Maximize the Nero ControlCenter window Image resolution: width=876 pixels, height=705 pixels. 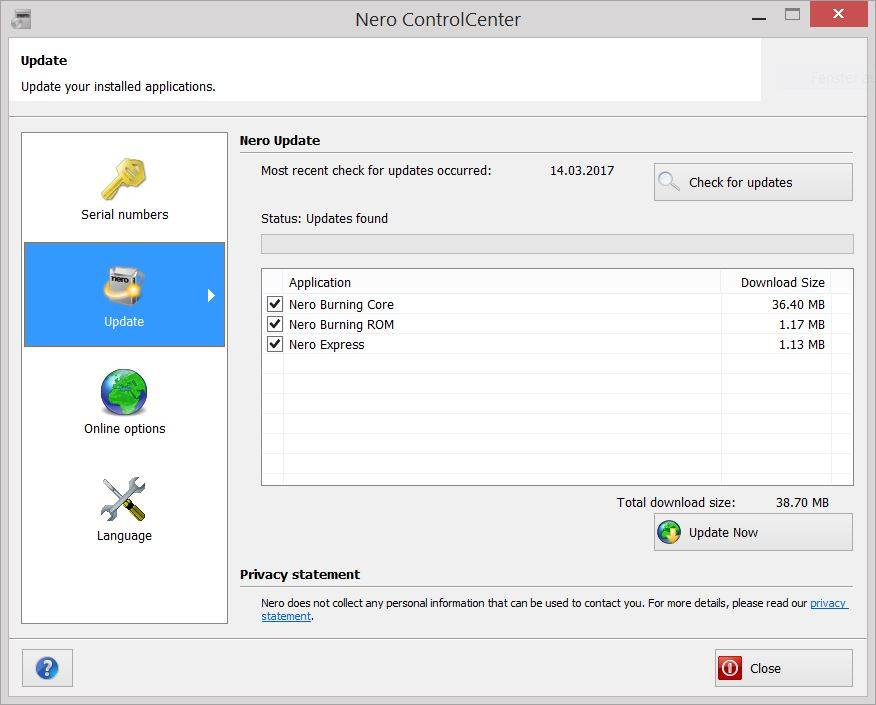(792, 15)
